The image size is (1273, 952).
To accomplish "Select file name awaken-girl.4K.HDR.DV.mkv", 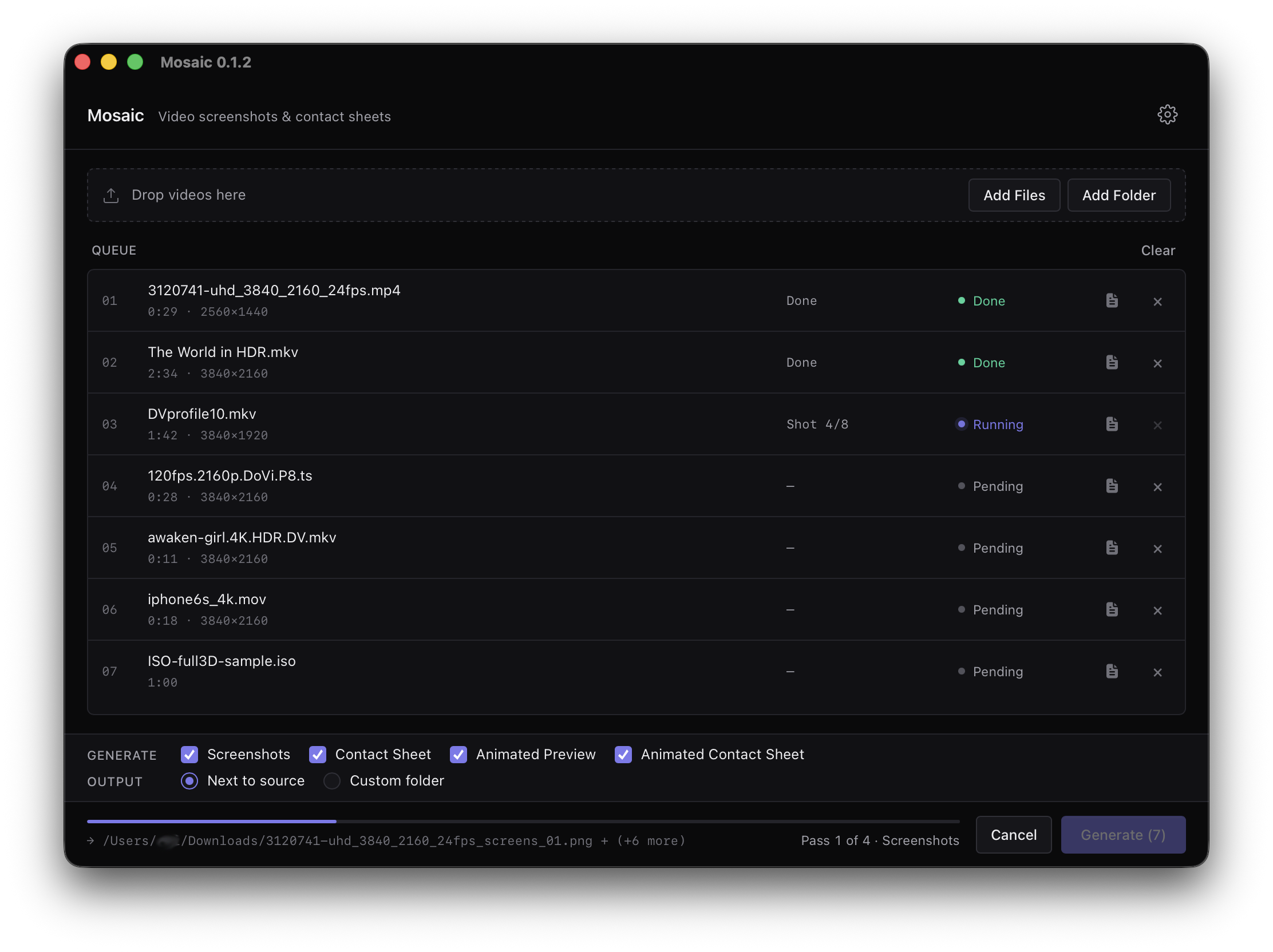I will [242, 537].
